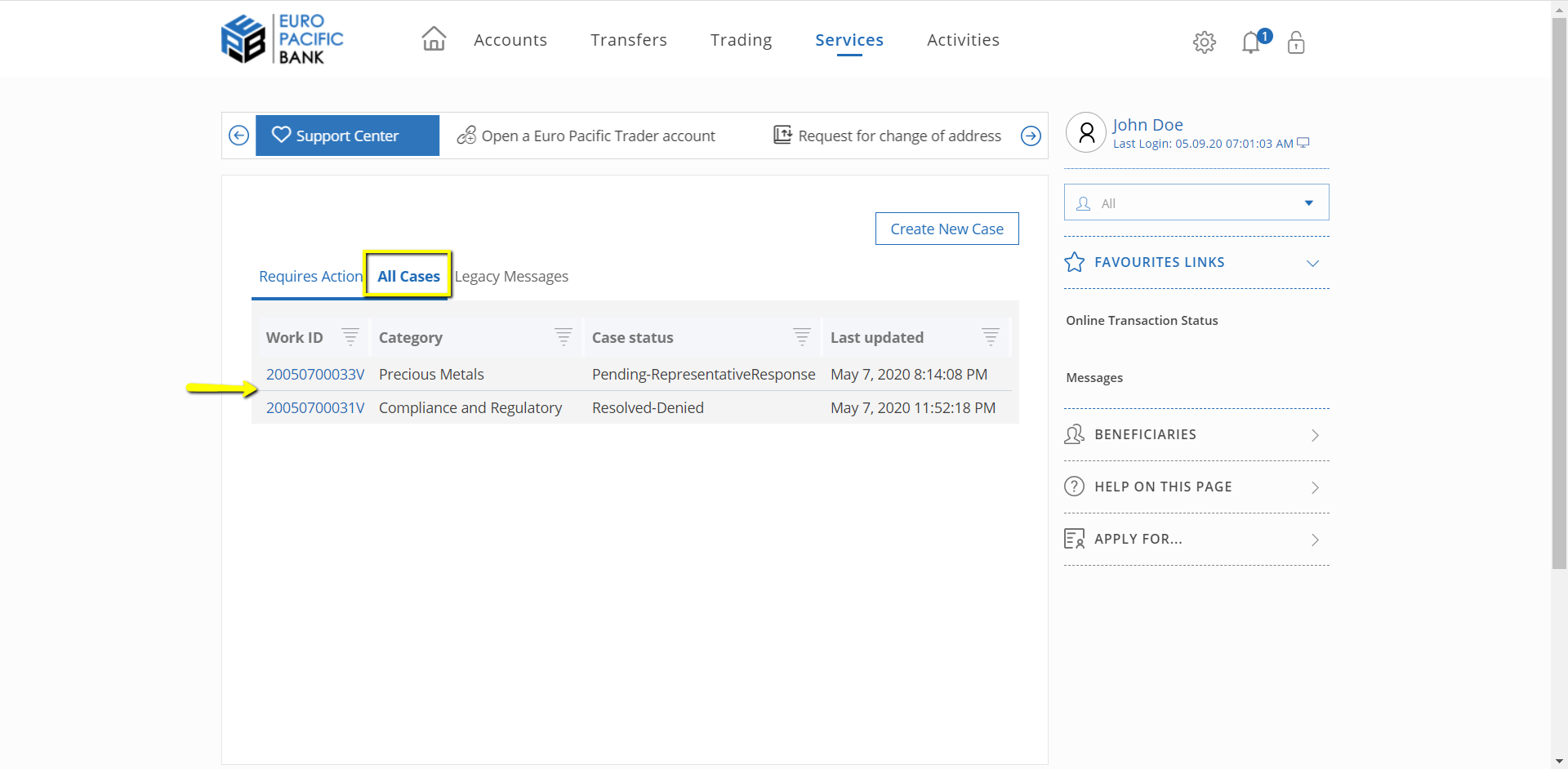Screen dimensions: 1568x769
Task: Click the Pending-RepresentativeResponse status cell
Action: 703,375
